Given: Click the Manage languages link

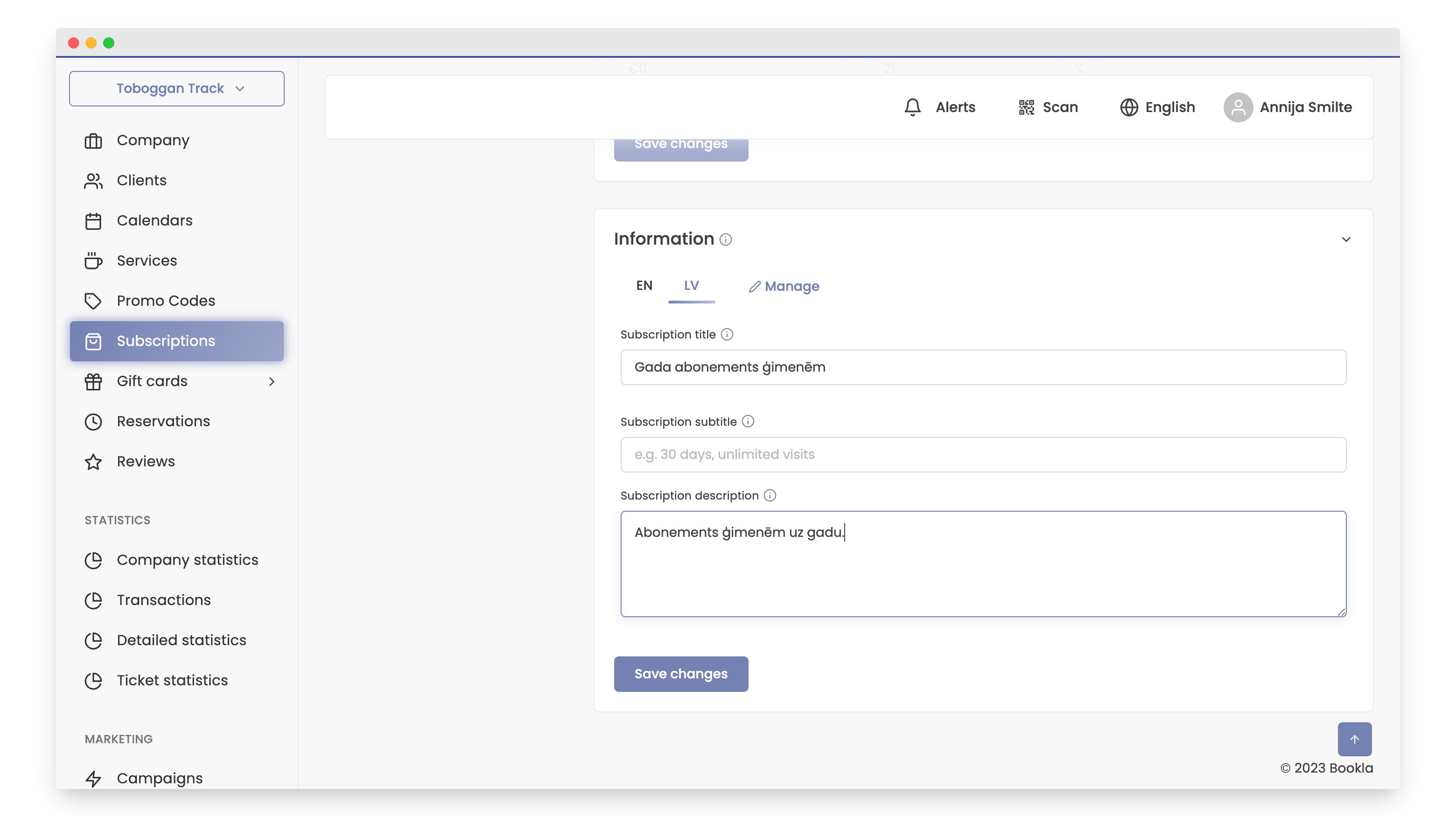Looking at the screenshot, I should click(784, 287).
